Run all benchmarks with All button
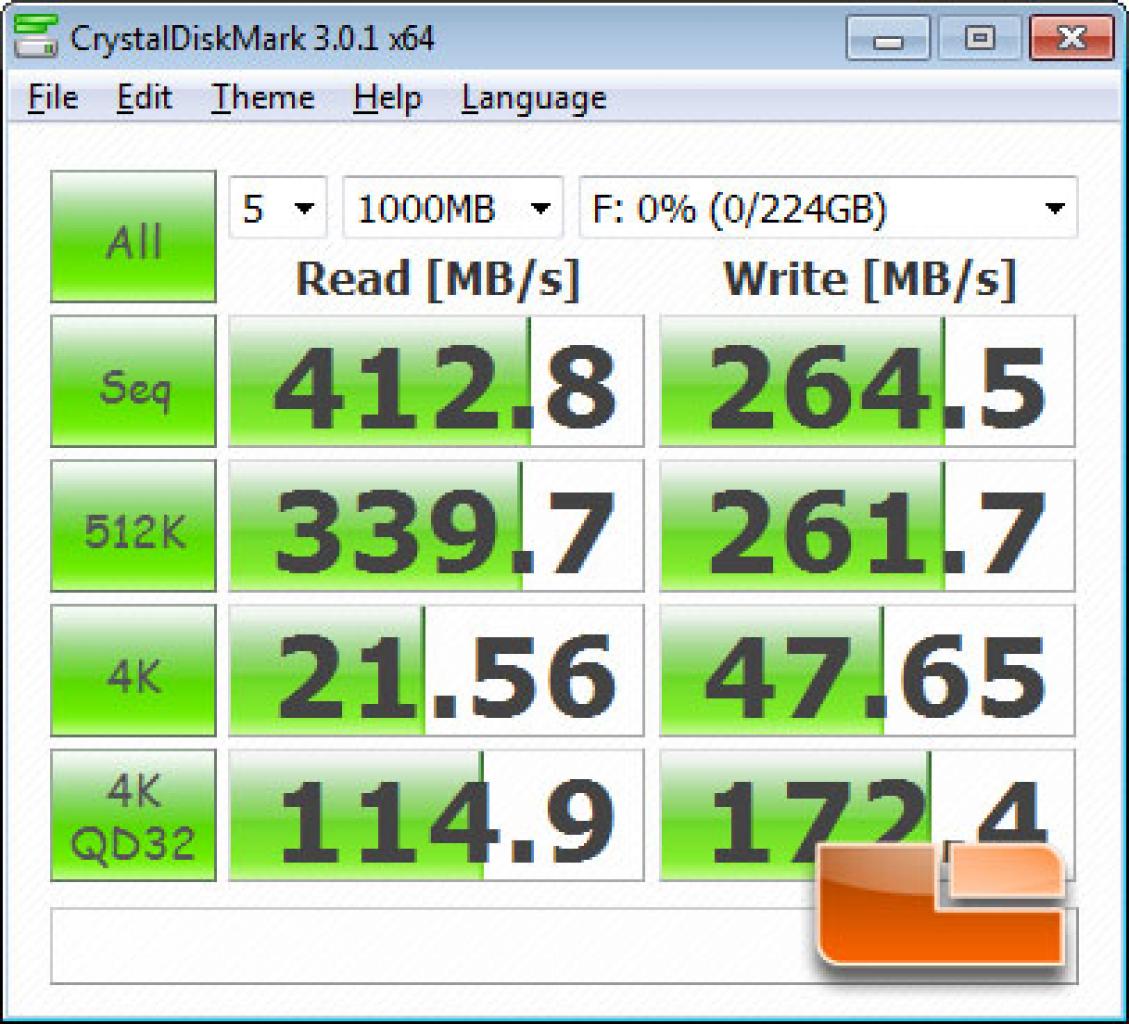 133,236
